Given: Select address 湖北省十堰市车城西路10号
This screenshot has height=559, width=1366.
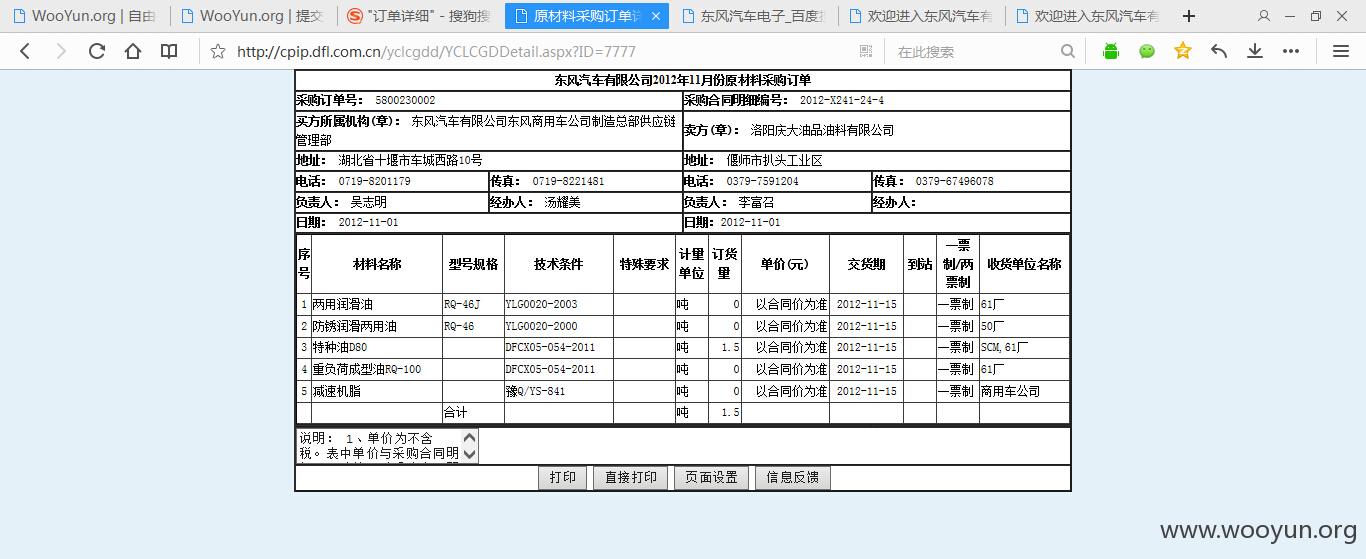Looking at the screenshot, I should tap(410, 160).
